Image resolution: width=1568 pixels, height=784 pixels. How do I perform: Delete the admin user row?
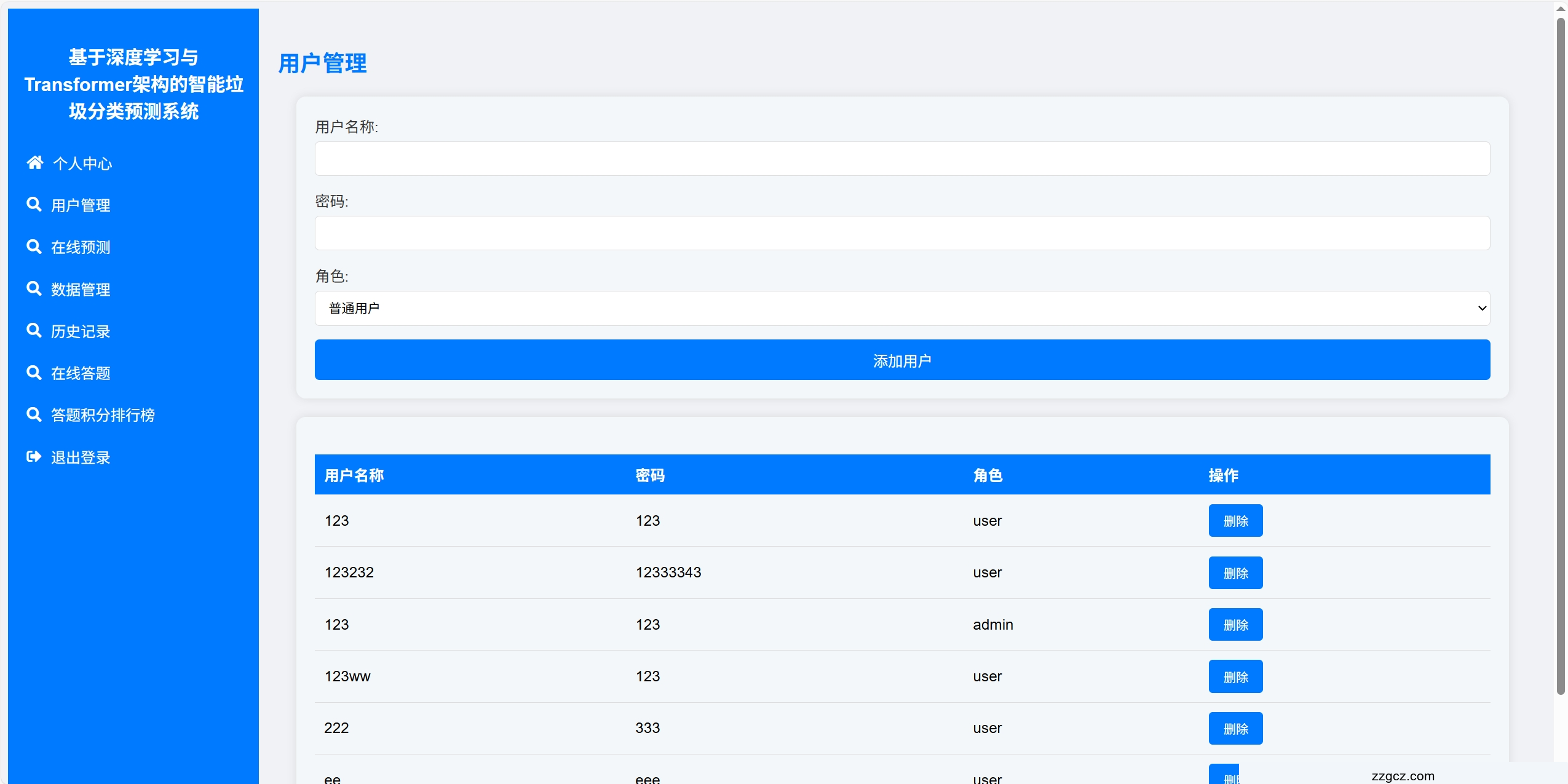(x=1235, y=625)
